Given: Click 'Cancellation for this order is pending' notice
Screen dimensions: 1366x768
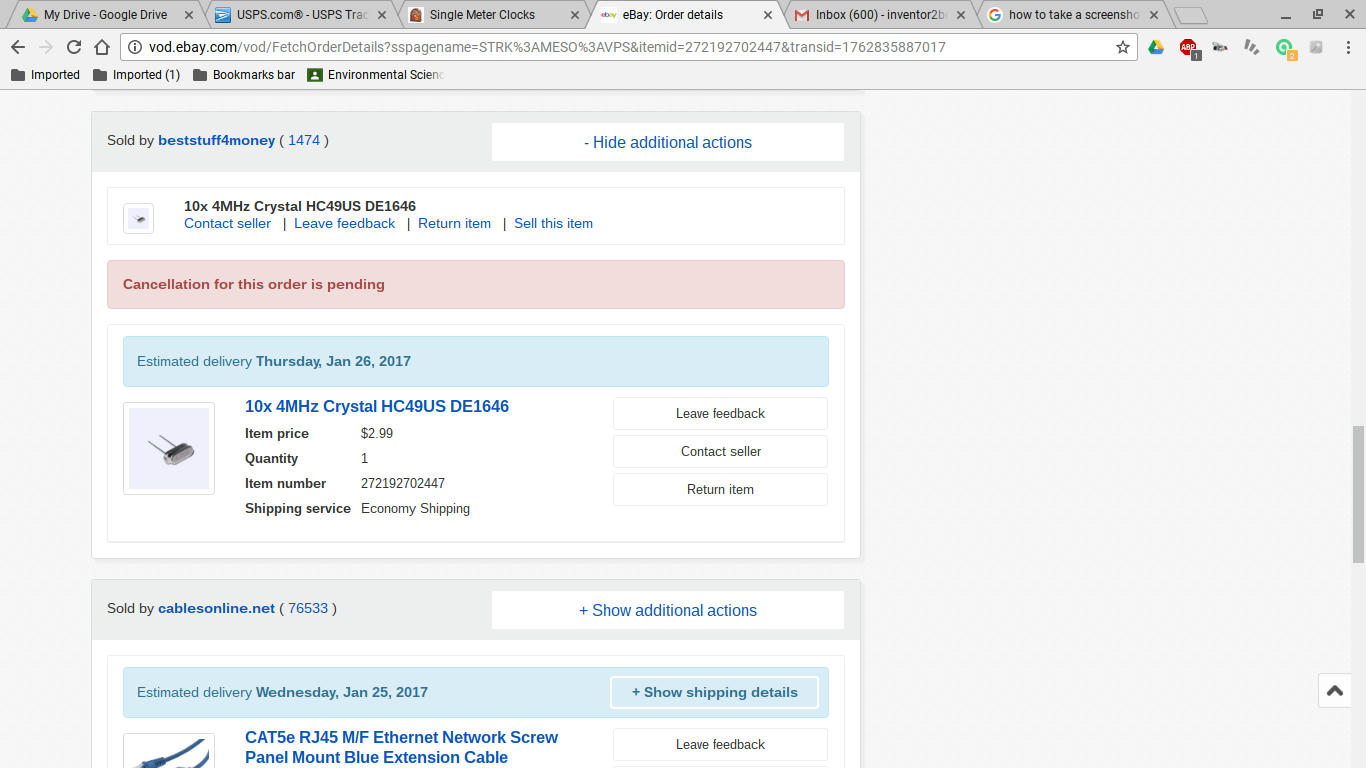Looking at the screenshot, I should 476,284.
